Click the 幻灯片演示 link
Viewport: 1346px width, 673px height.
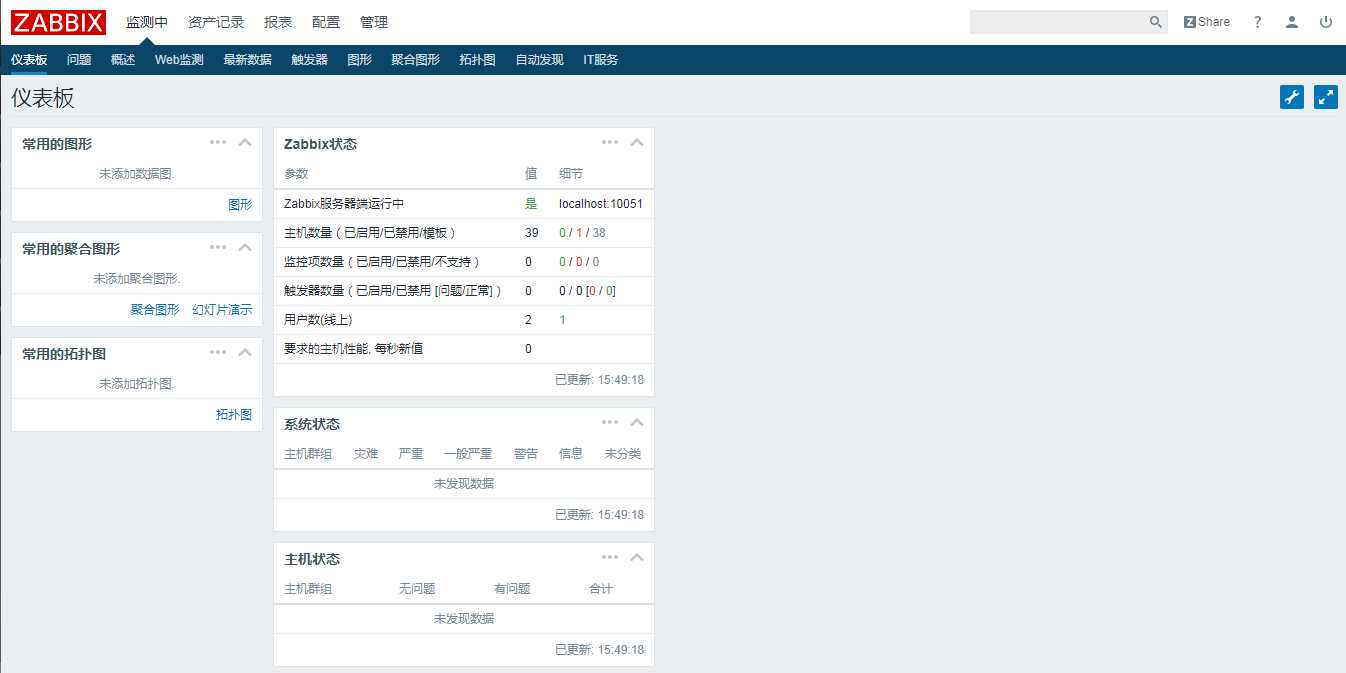click(x=222, y=309)
